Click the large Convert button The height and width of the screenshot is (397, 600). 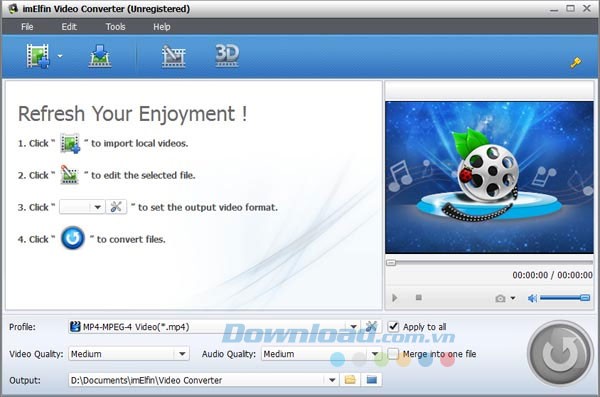(560, 353)
